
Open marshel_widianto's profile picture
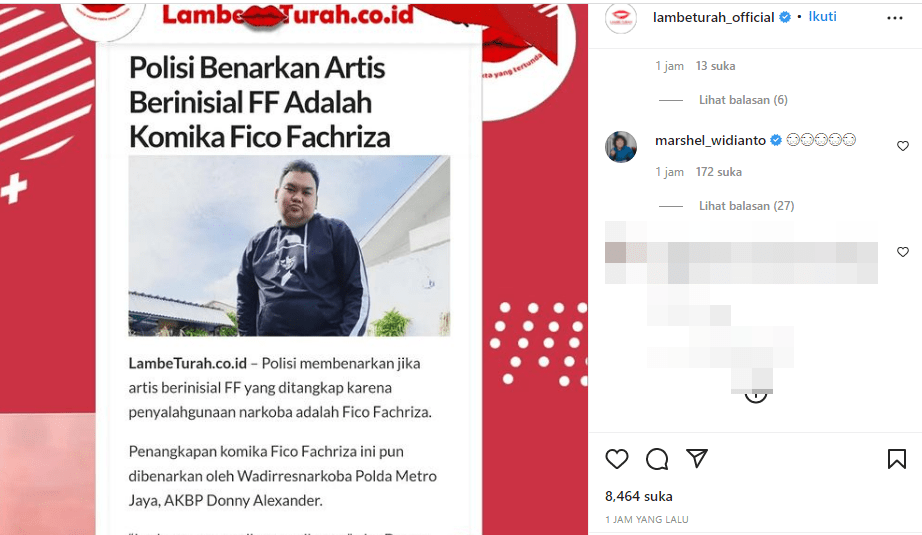coord(621,147)
